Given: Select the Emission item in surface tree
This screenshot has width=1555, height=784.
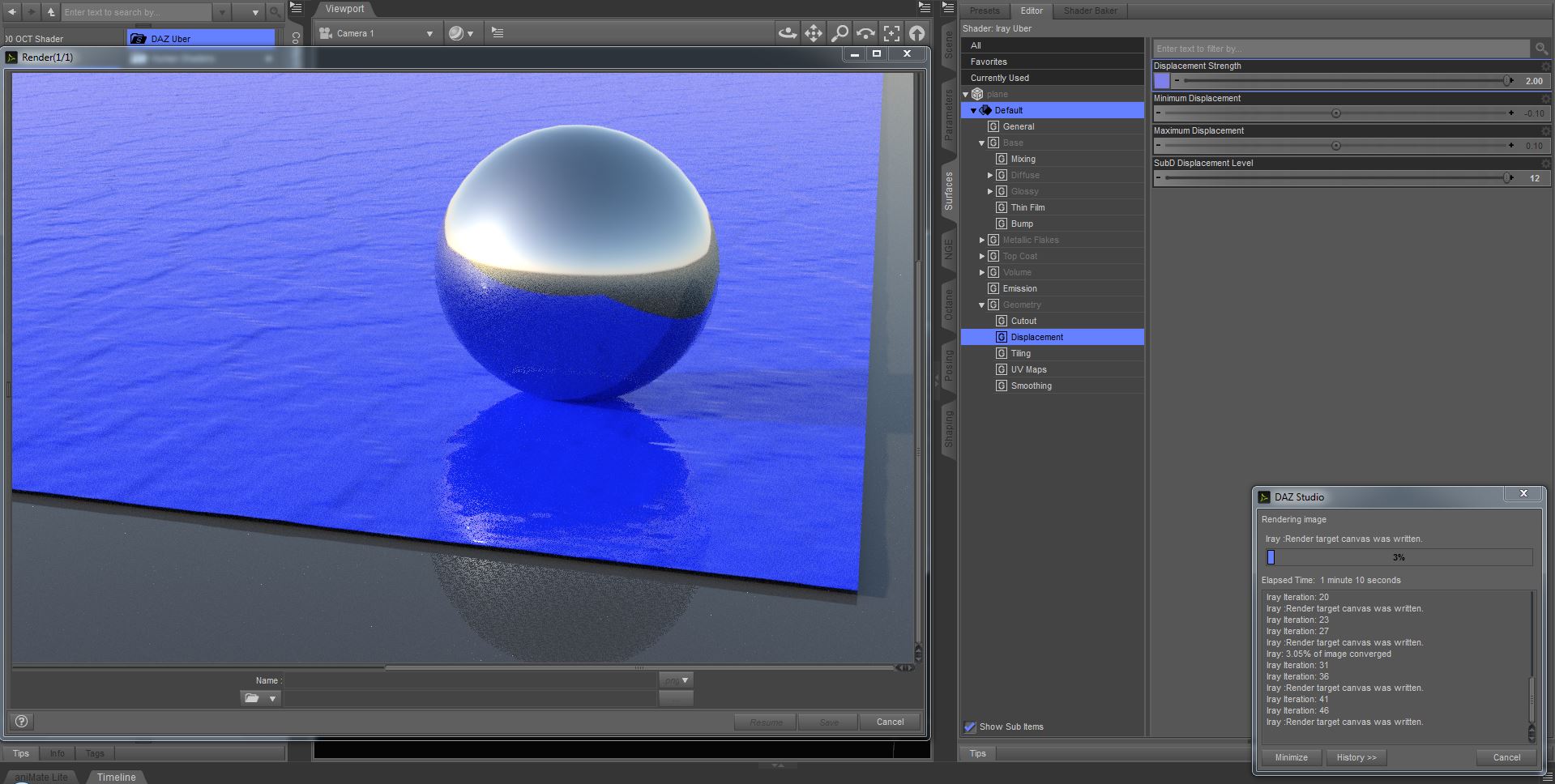Looking at the screenshot, I should click(1019, 288).
